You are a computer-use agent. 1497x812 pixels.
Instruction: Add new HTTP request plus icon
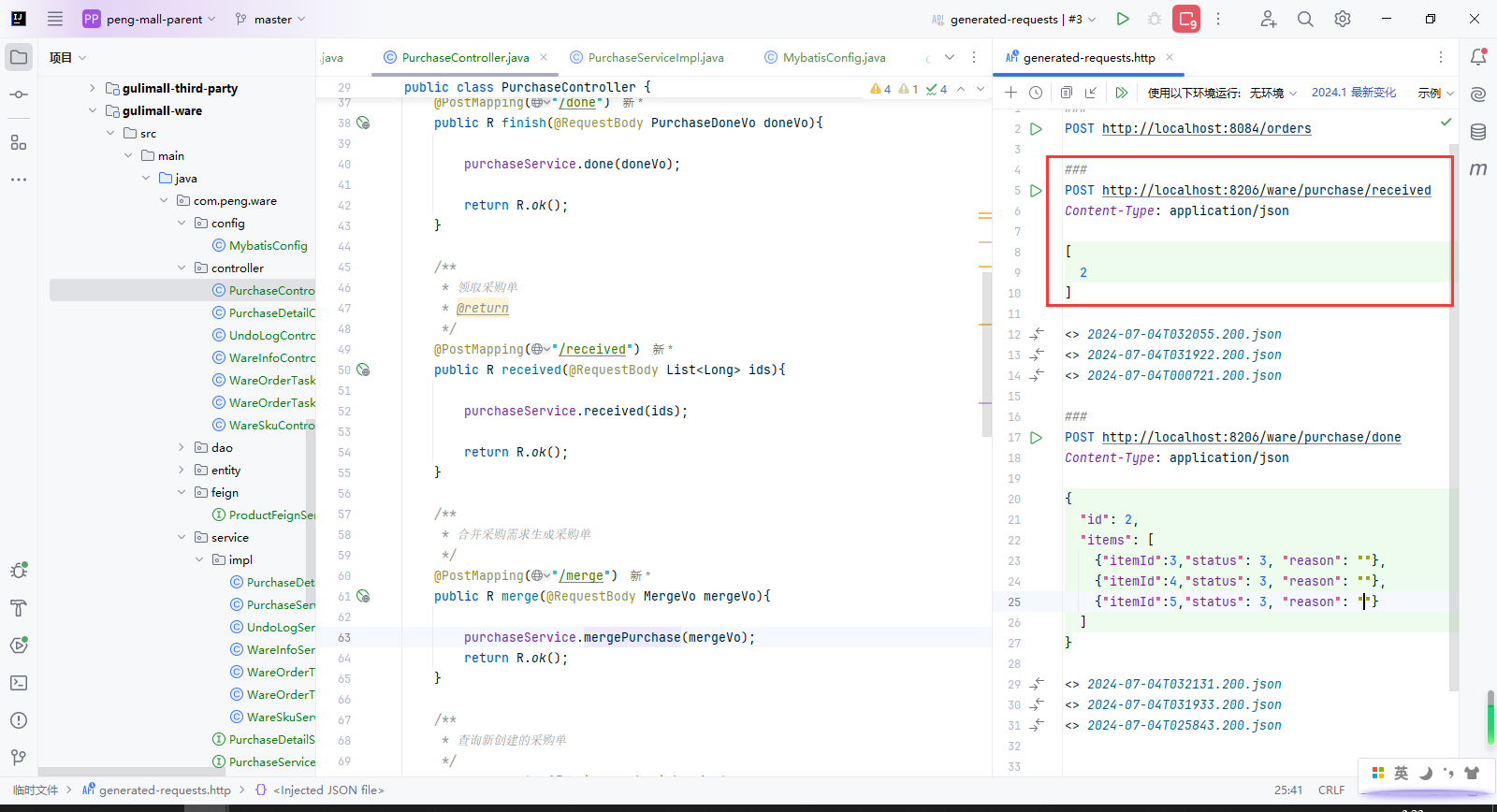[1010, 93]
